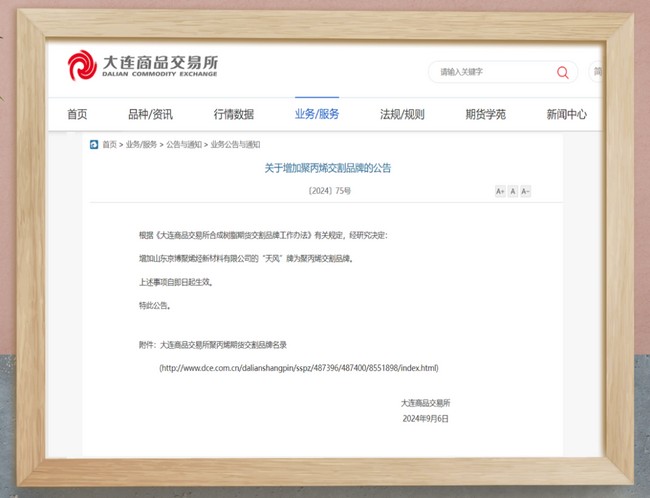
Task: Increase font size with the A+ button
Action: (x=500, y=191)
